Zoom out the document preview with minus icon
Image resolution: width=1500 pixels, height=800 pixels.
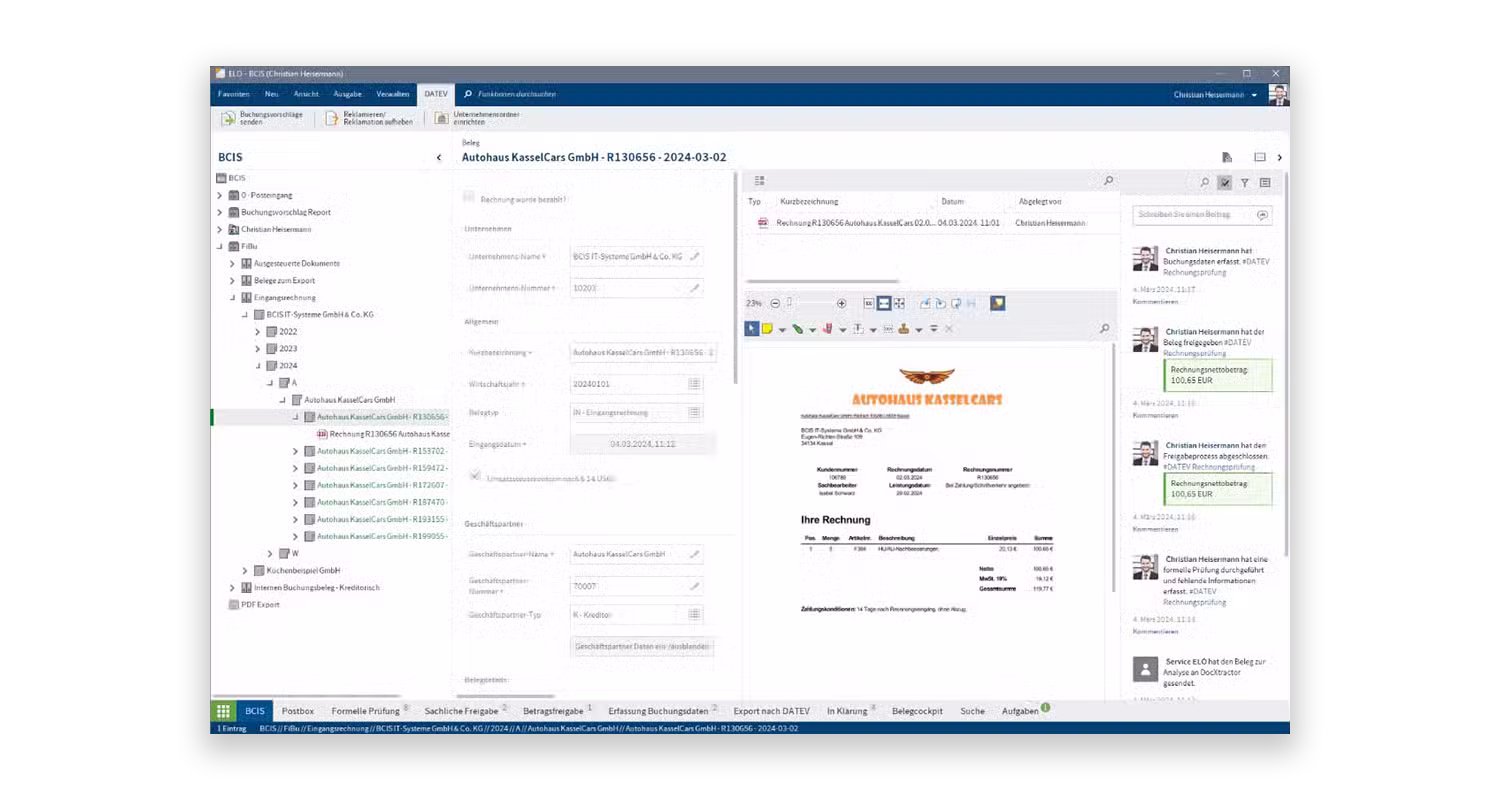[775, 303]
